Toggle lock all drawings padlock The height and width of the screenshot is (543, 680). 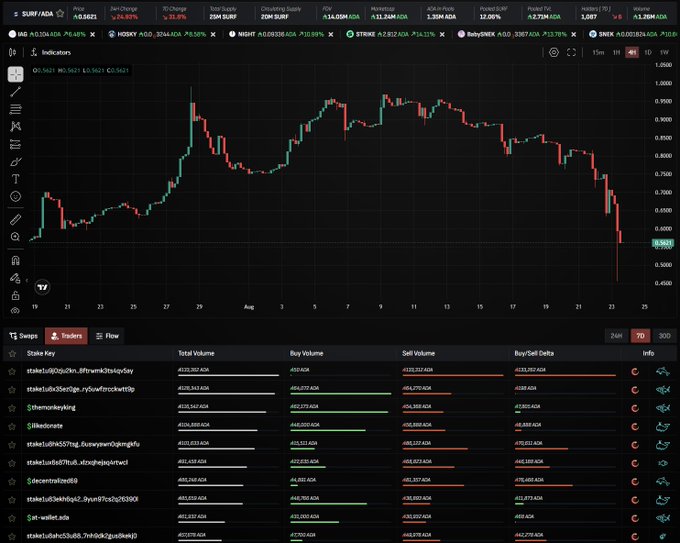(x=16, y=295)
